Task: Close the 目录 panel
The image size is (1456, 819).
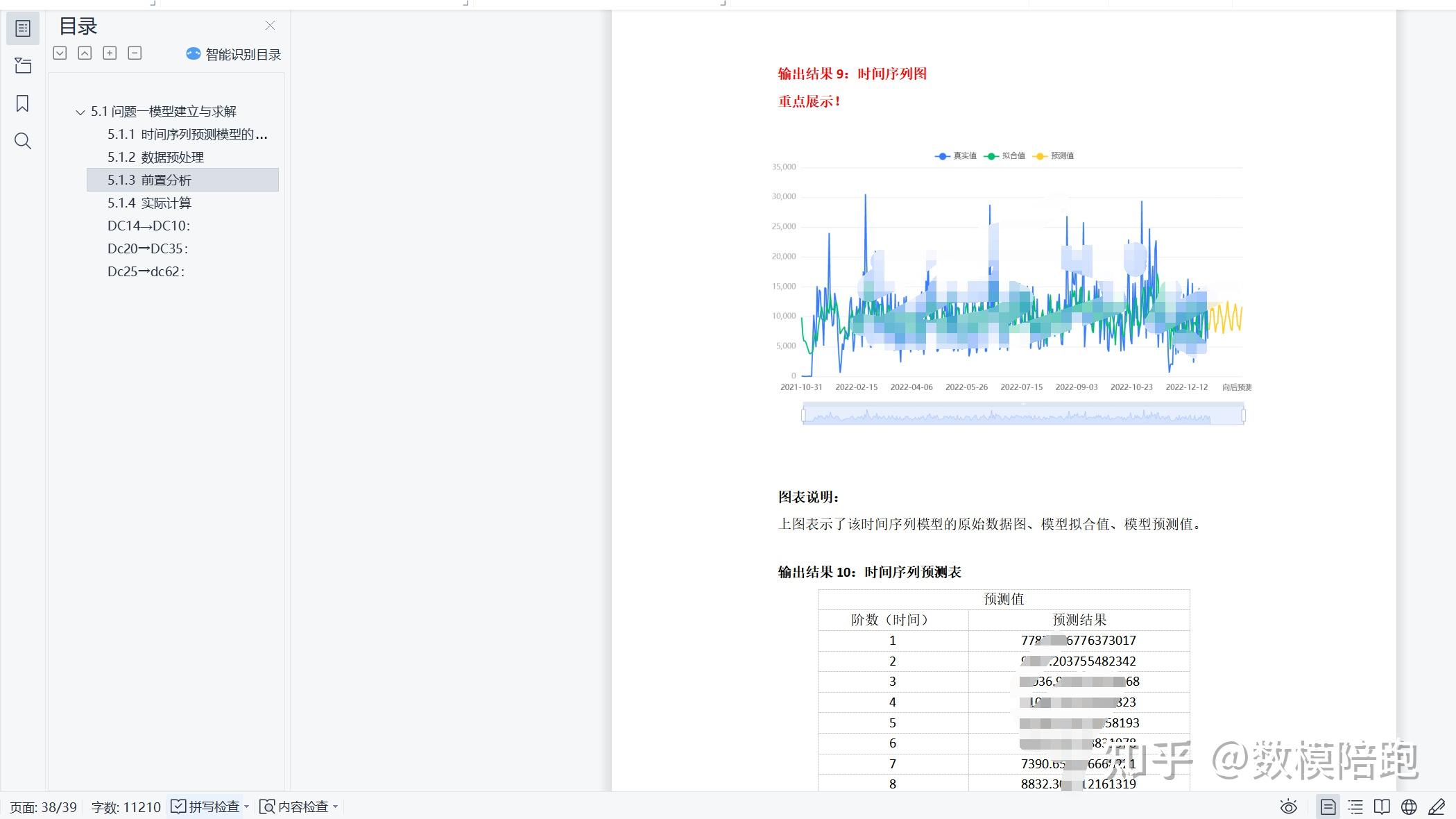Action: pos(270,26)
